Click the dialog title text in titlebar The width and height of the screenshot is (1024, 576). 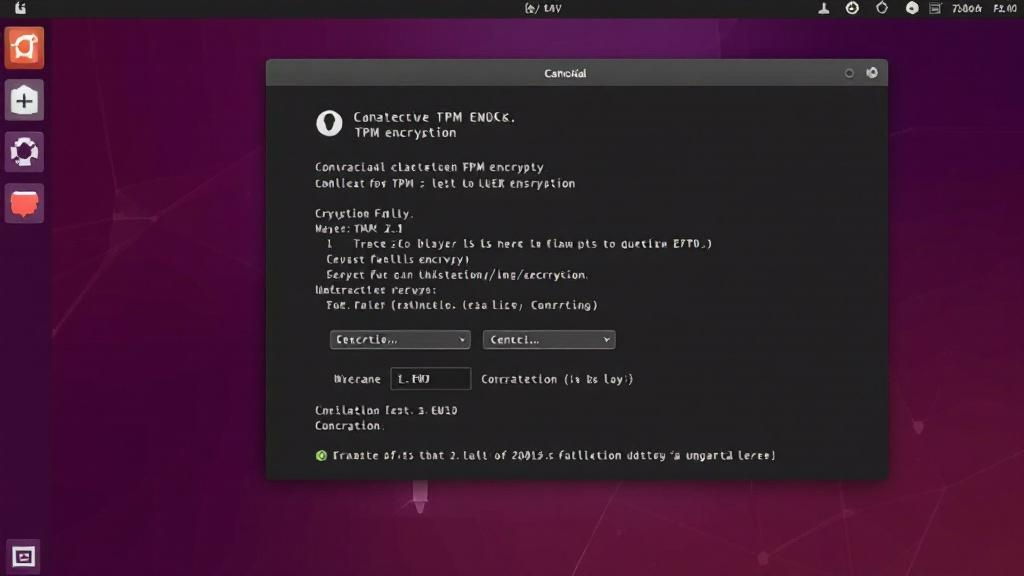point(566,73)
